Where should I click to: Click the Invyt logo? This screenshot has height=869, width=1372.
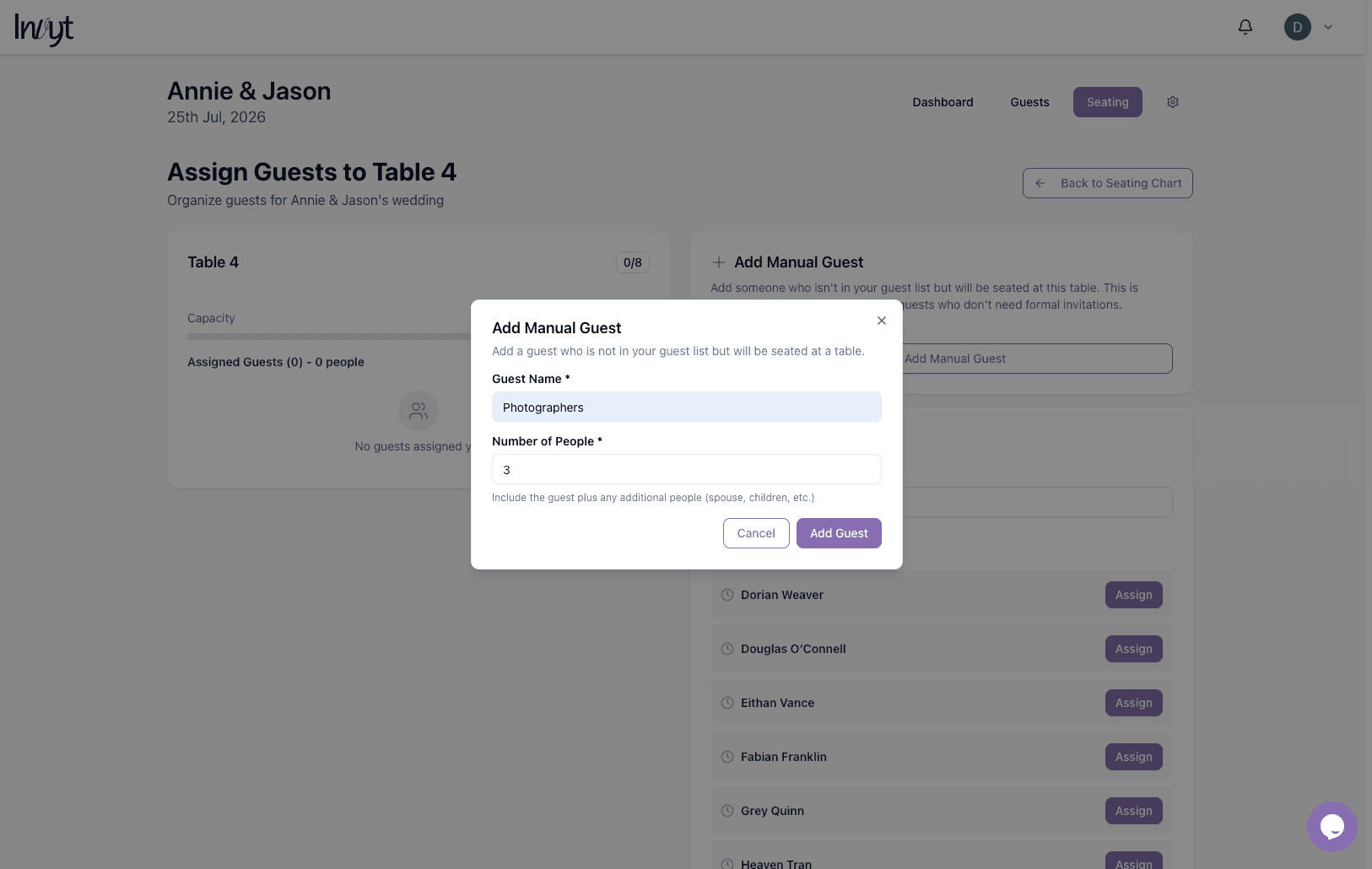tap(42, 28)
